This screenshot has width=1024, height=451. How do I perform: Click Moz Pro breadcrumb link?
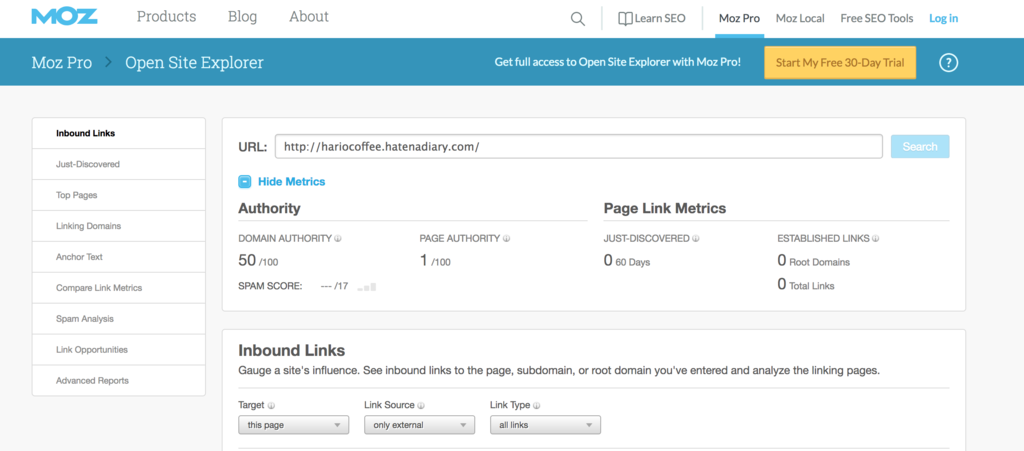click(61, 63)
